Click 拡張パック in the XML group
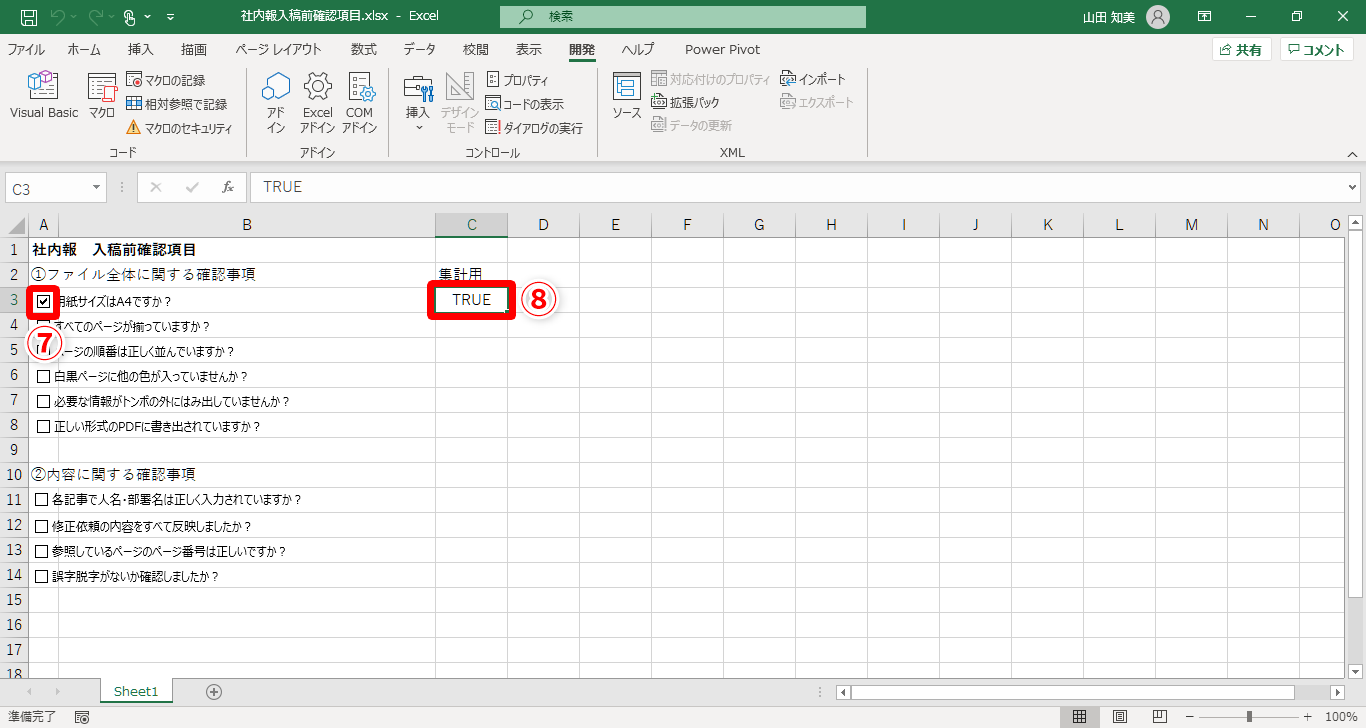1366x728 pixels. point(685,102)
